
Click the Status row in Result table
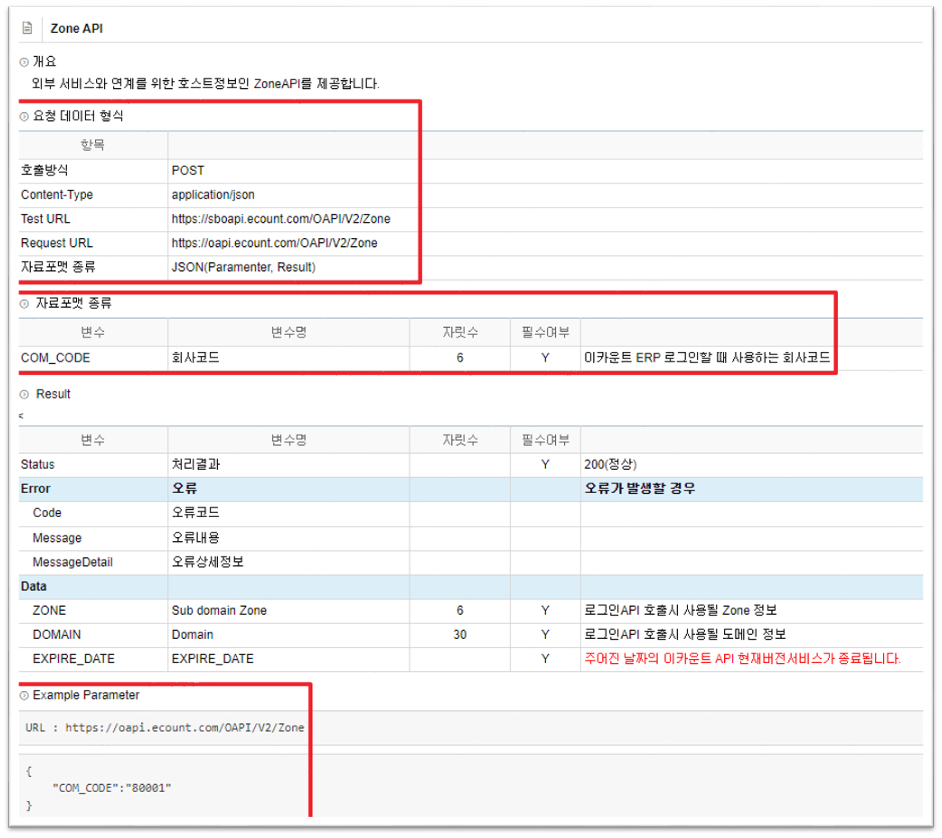(470, 465)
